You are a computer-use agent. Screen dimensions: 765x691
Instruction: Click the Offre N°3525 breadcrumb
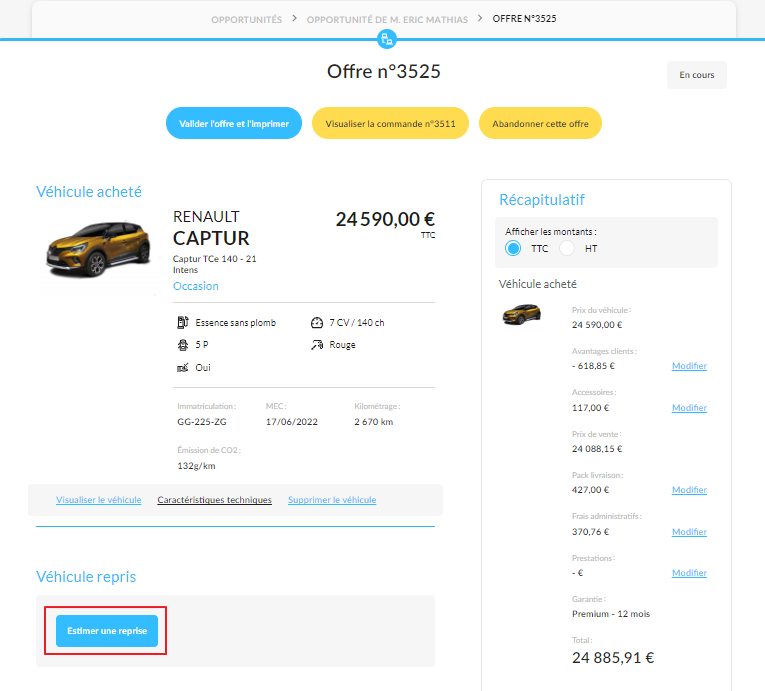(524, 19)
